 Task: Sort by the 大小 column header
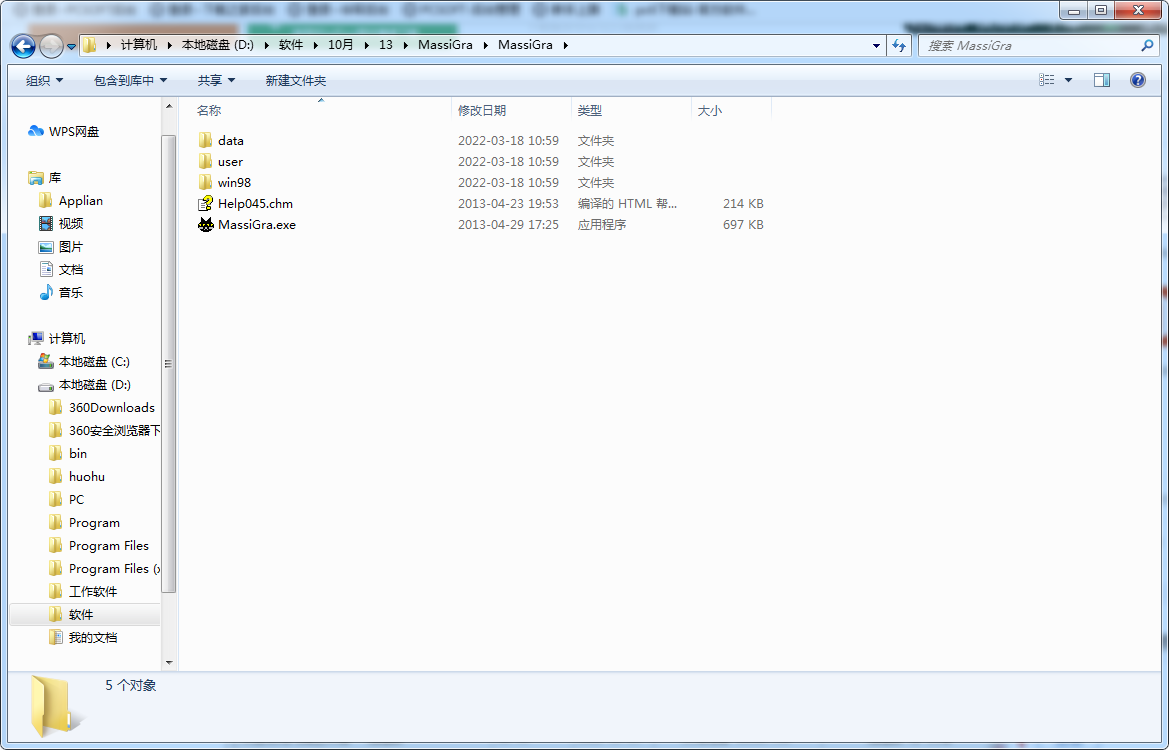(731, 110)
